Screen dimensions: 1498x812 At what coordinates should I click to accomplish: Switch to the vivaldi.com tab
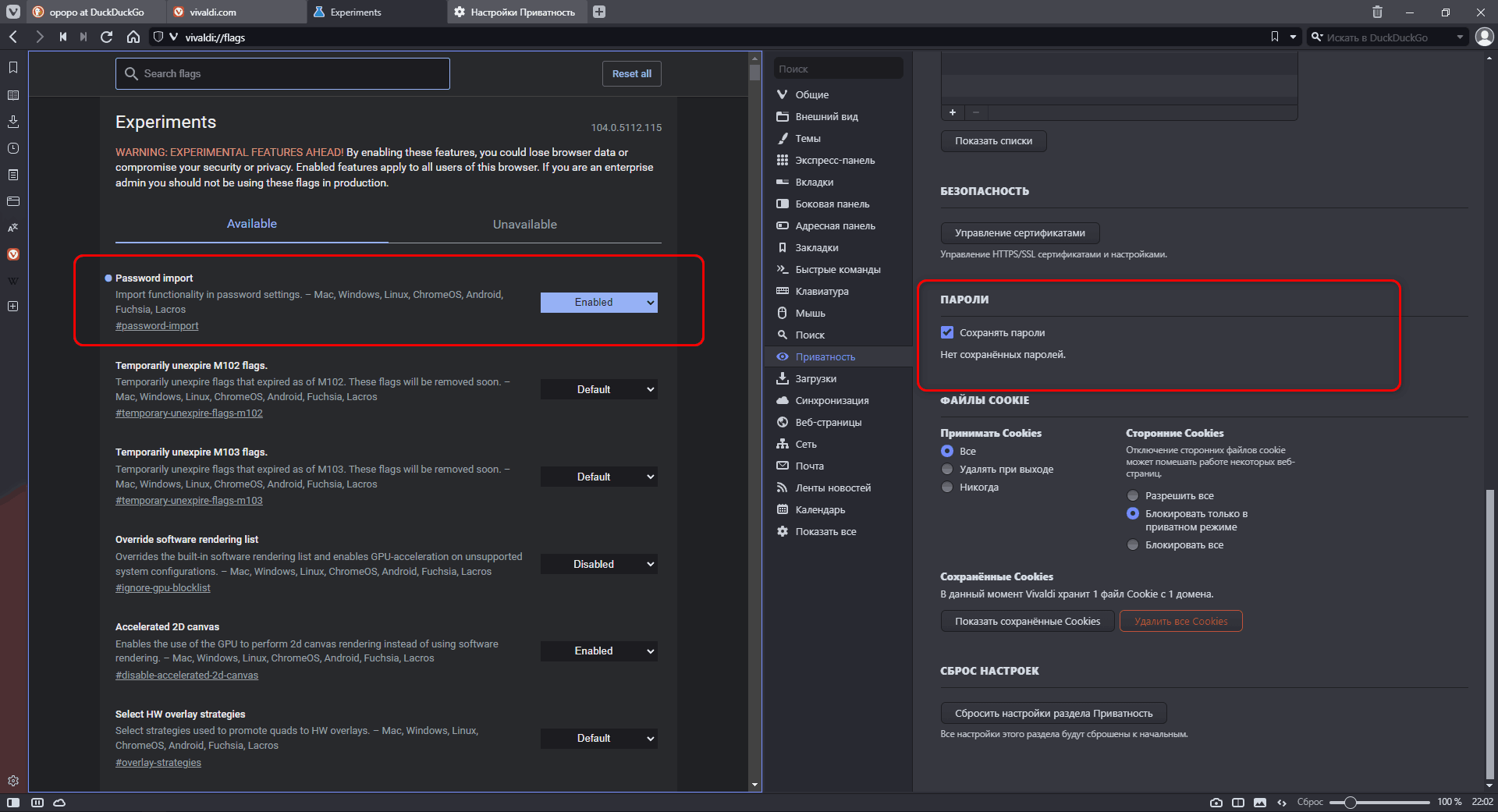point(236,12)
